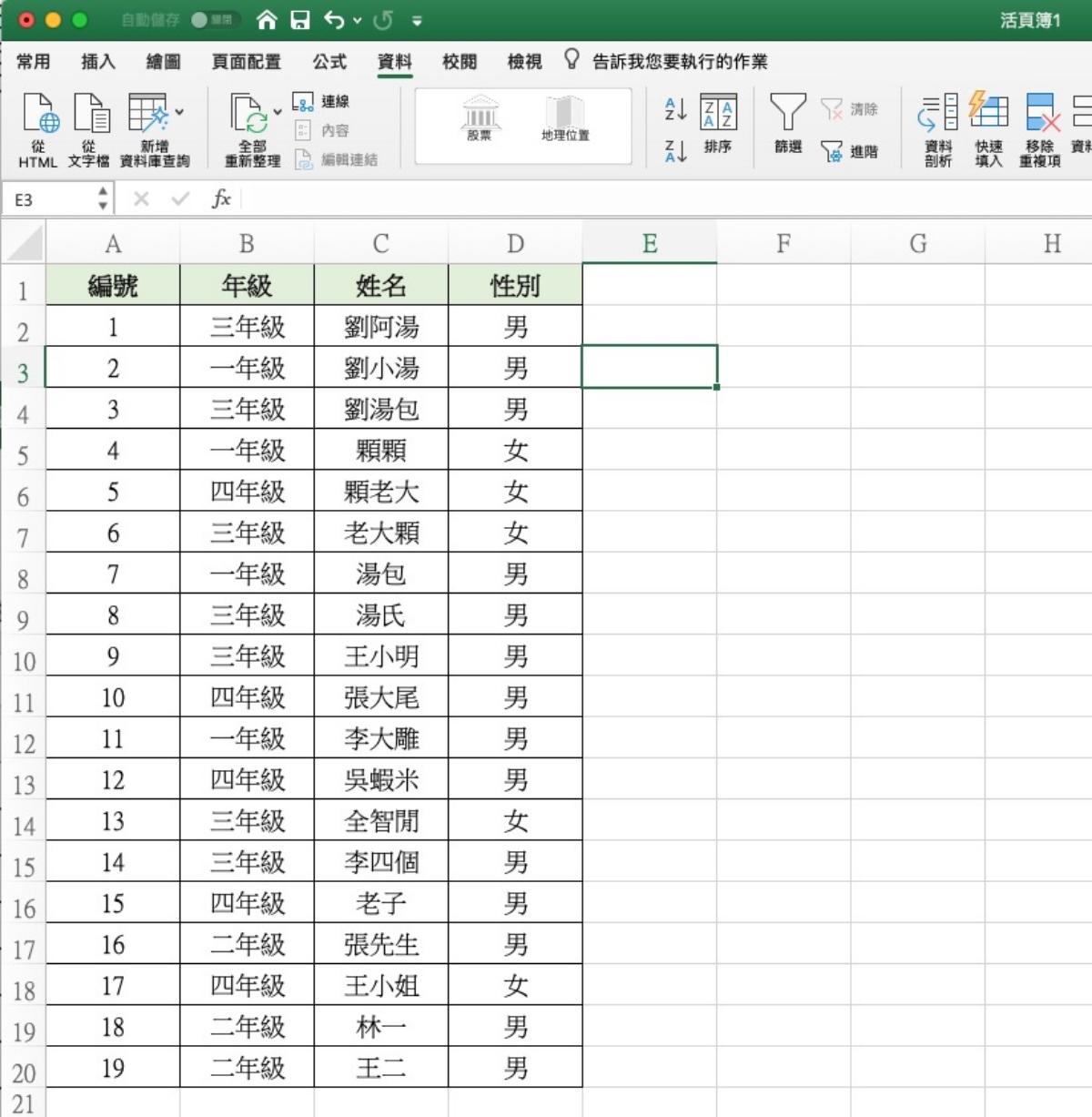This screenshot has height=1117, width=1092.
Task: Open Text to Columns (資料剖析)
Action: 938,113
